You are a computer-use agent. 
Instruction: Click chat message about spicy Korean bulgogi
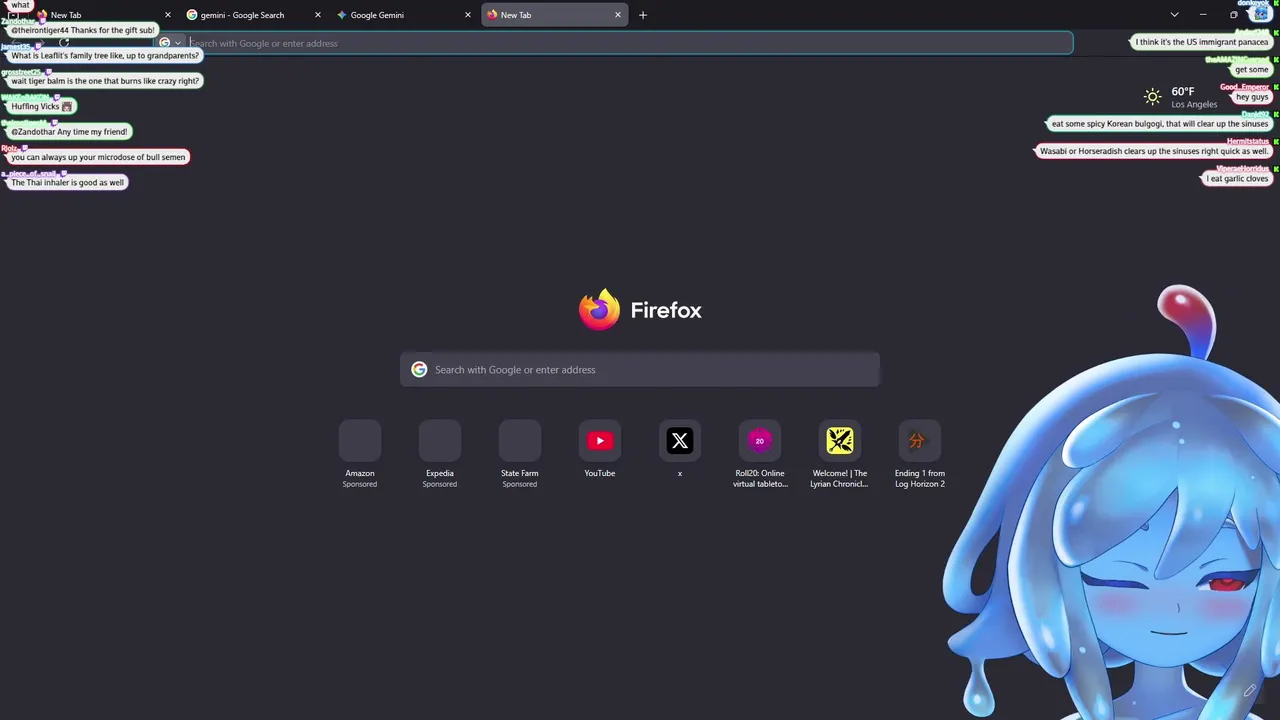1160,124
